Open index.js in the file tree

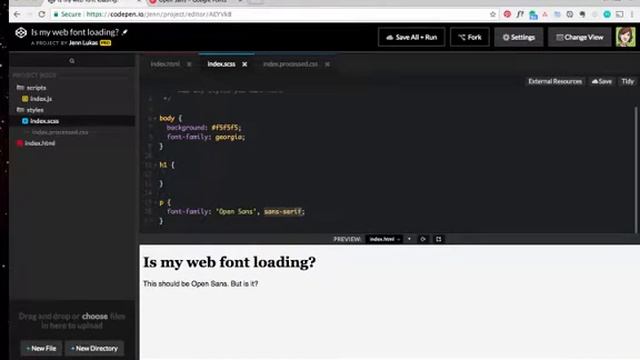pos(41,99)
